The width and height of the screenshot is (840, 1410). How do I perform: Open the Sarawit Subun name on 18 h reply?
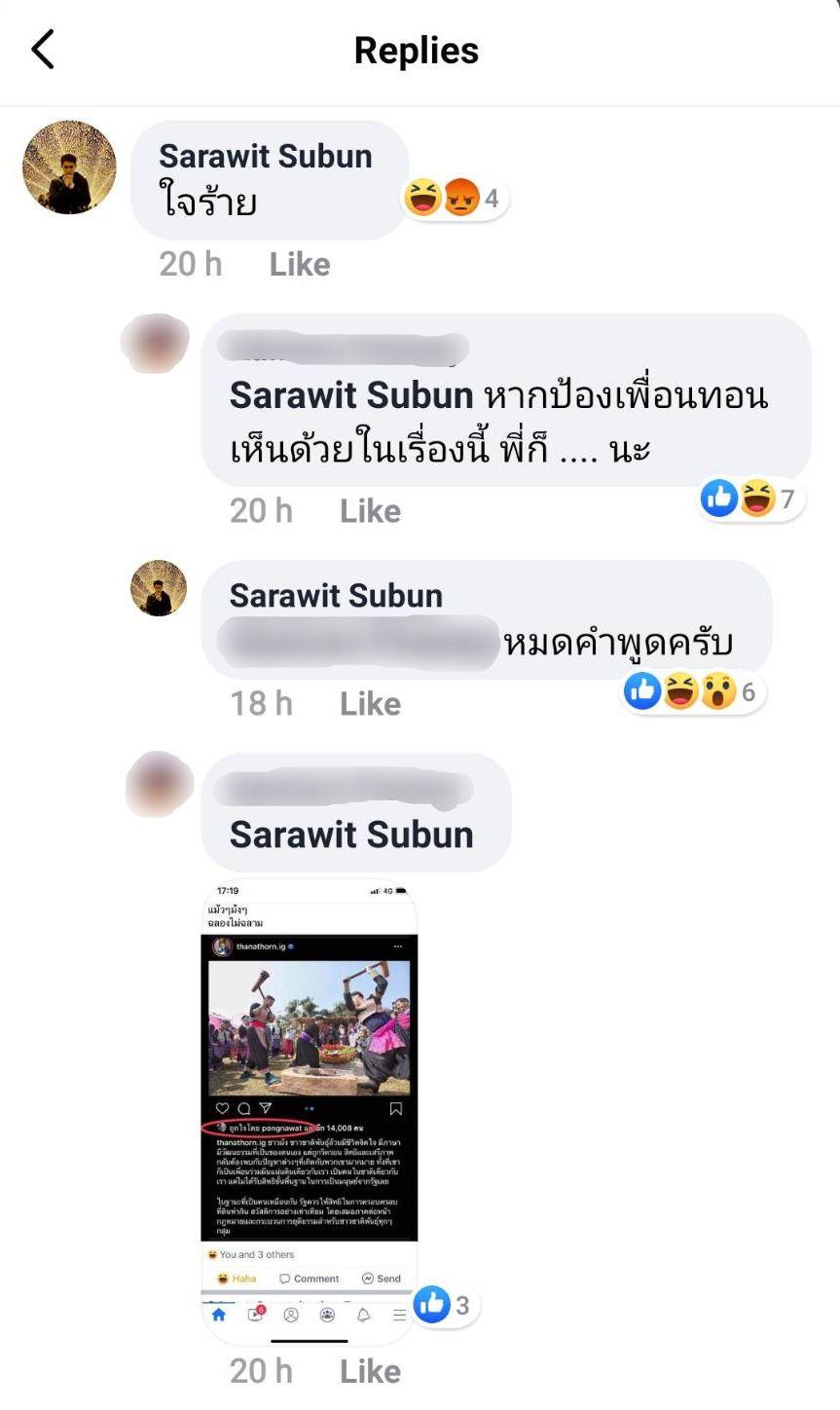[x=336, y=595]
